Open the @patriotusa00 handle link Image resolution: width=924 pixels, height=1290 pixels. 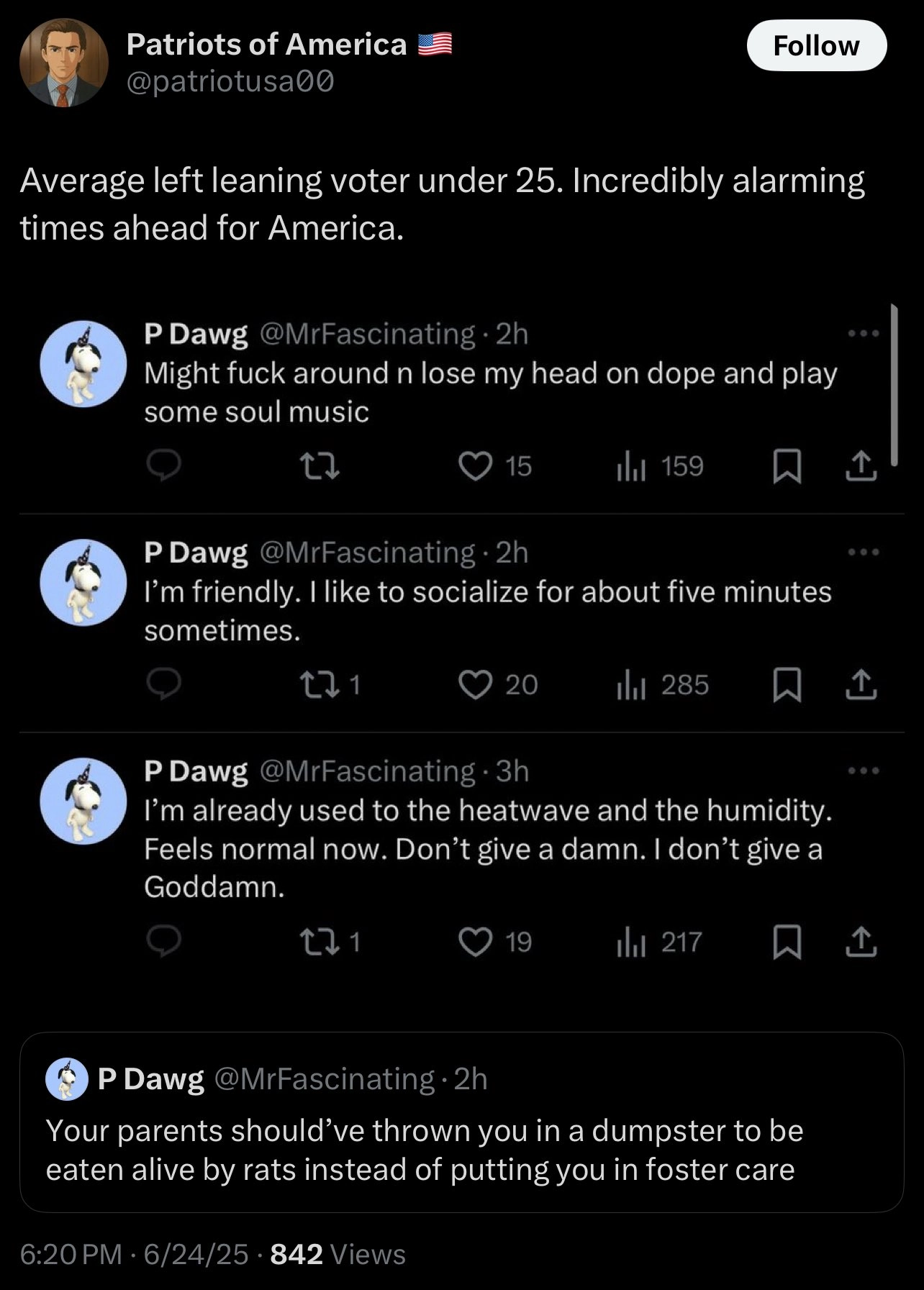click(230, 83)
